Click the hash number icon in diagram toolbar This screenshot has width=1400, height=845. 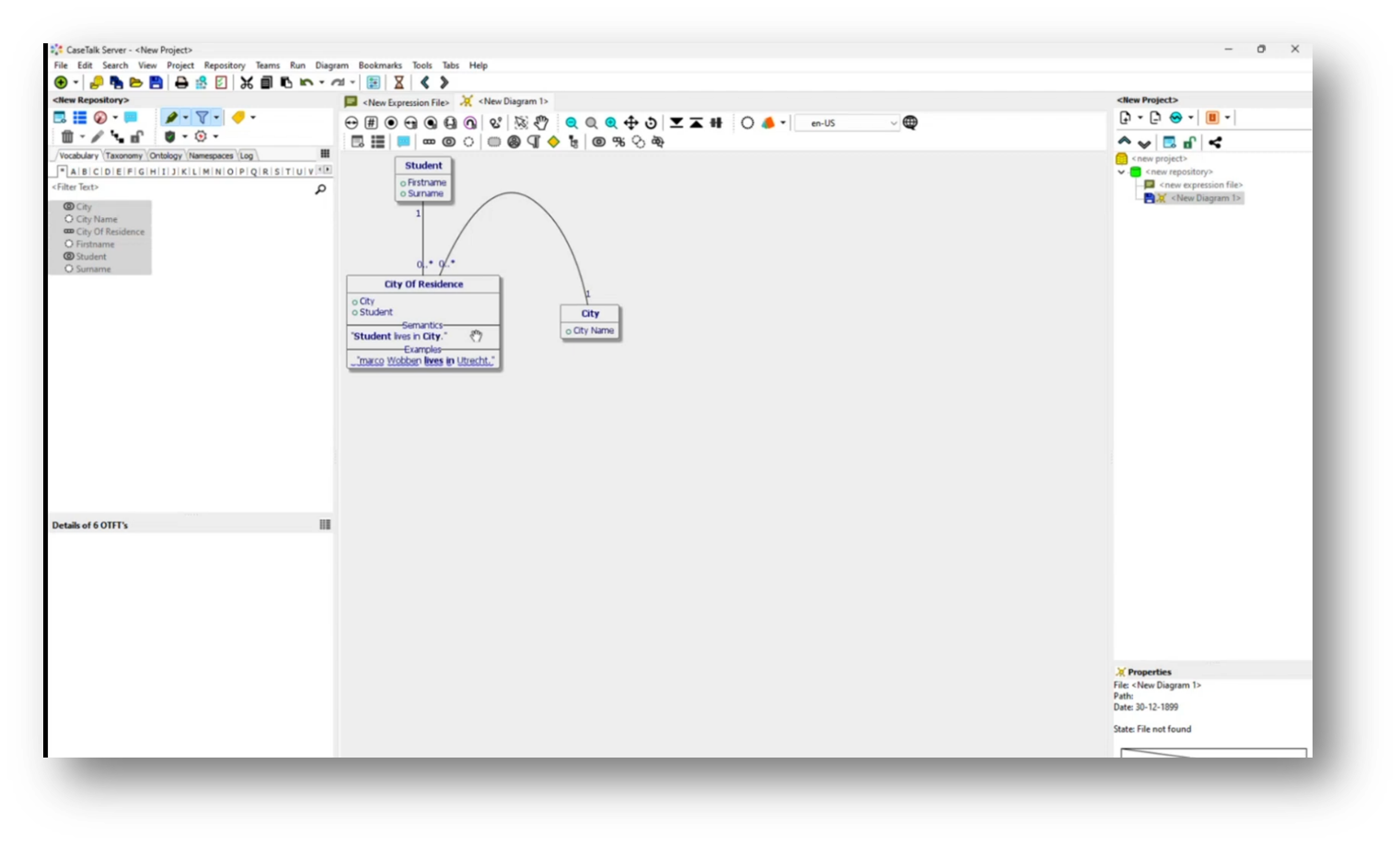(x=371, y=122)
